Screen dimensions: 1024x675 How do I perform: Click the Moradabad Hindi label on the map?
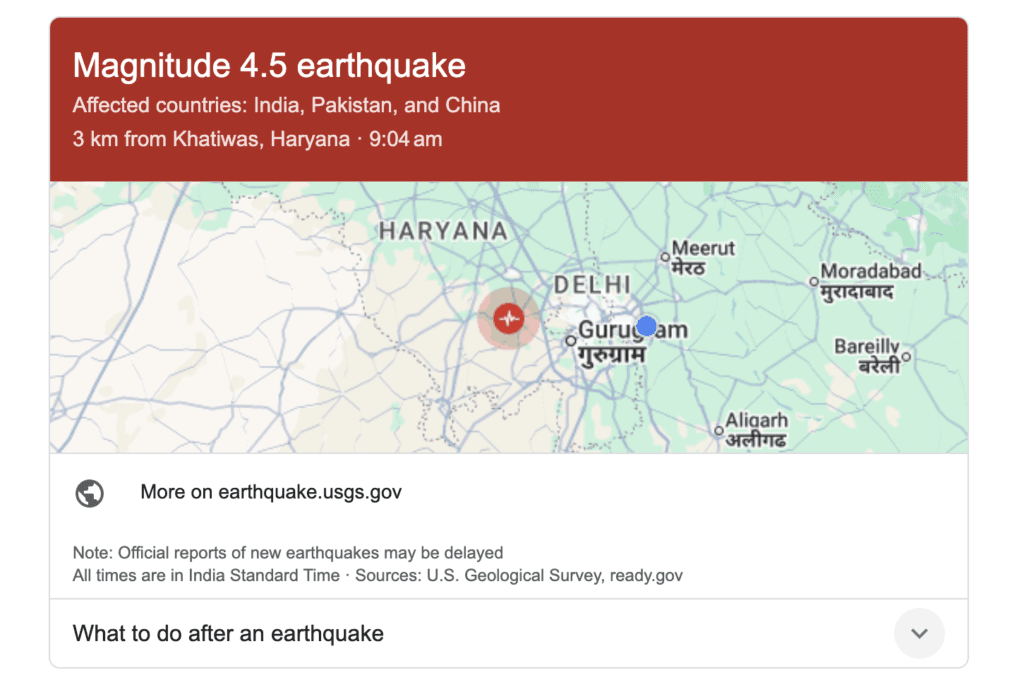pyautogui.click(x=856, y=292)
